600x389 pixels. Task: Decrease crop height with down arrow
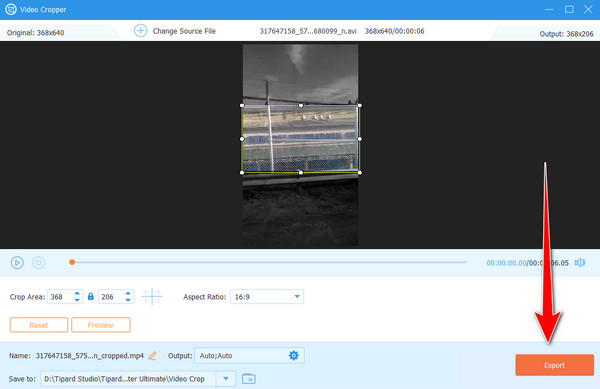tap(128, 300)
